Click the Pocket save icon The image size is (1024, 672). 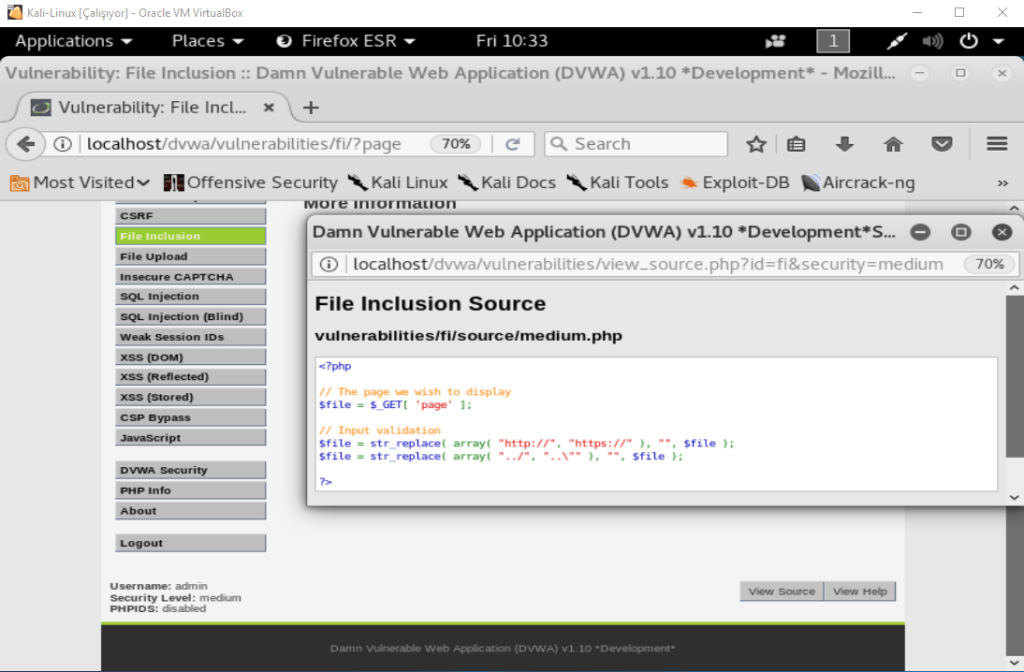pos(942,144)
